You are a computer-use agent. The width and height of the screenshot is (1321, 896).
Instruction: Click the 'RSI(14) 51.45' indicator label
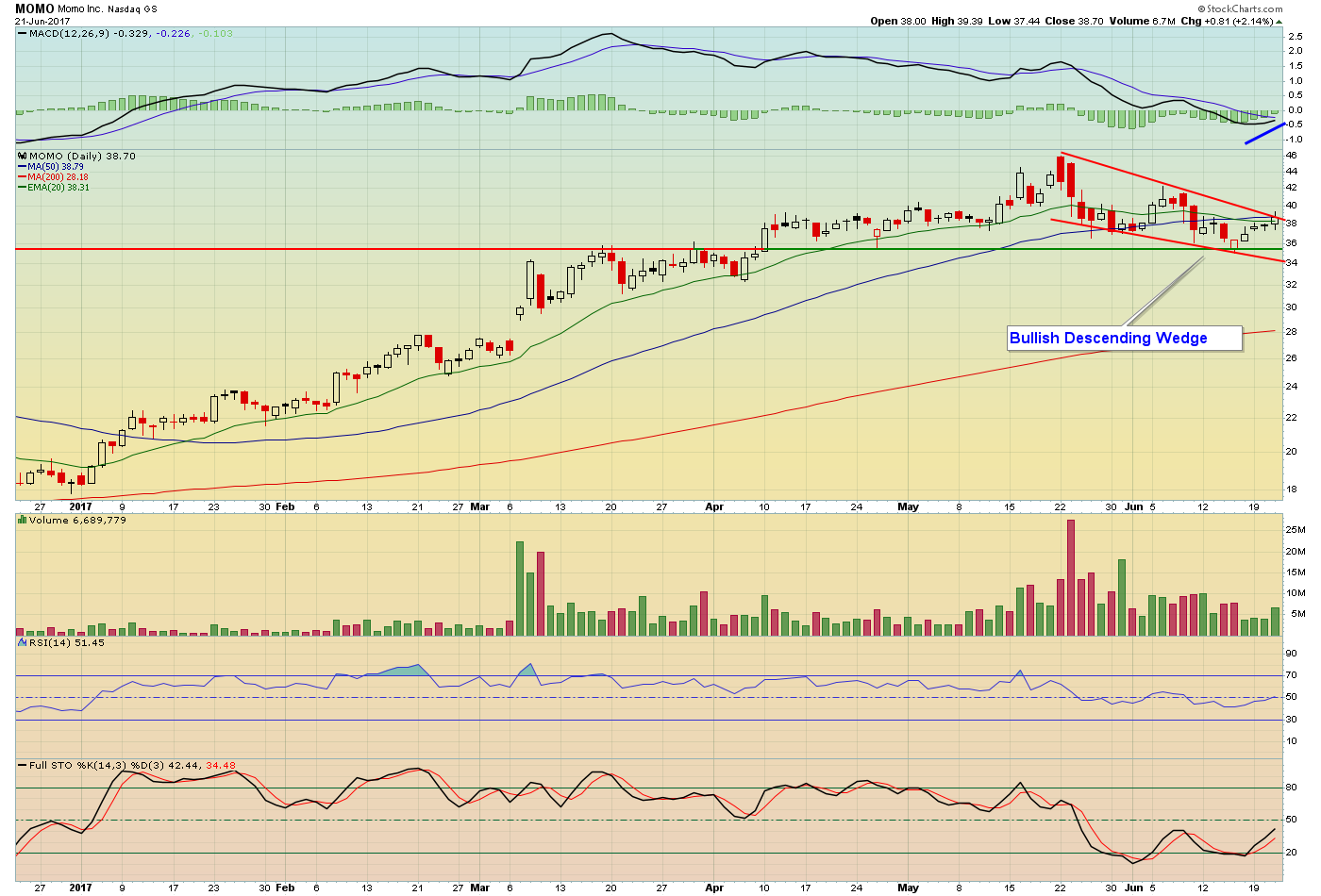[x=66, y=642]
